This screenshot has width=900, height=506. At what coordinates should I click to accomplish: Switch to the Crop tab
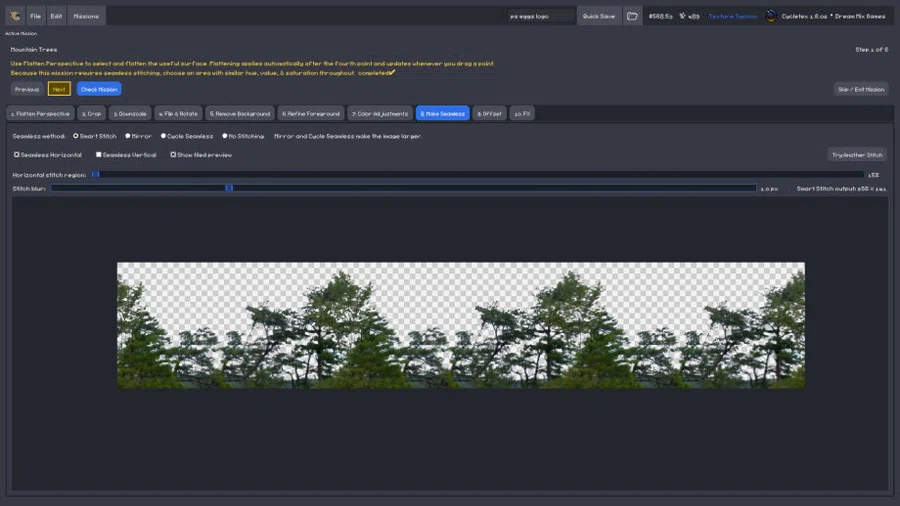click(92, 114)
